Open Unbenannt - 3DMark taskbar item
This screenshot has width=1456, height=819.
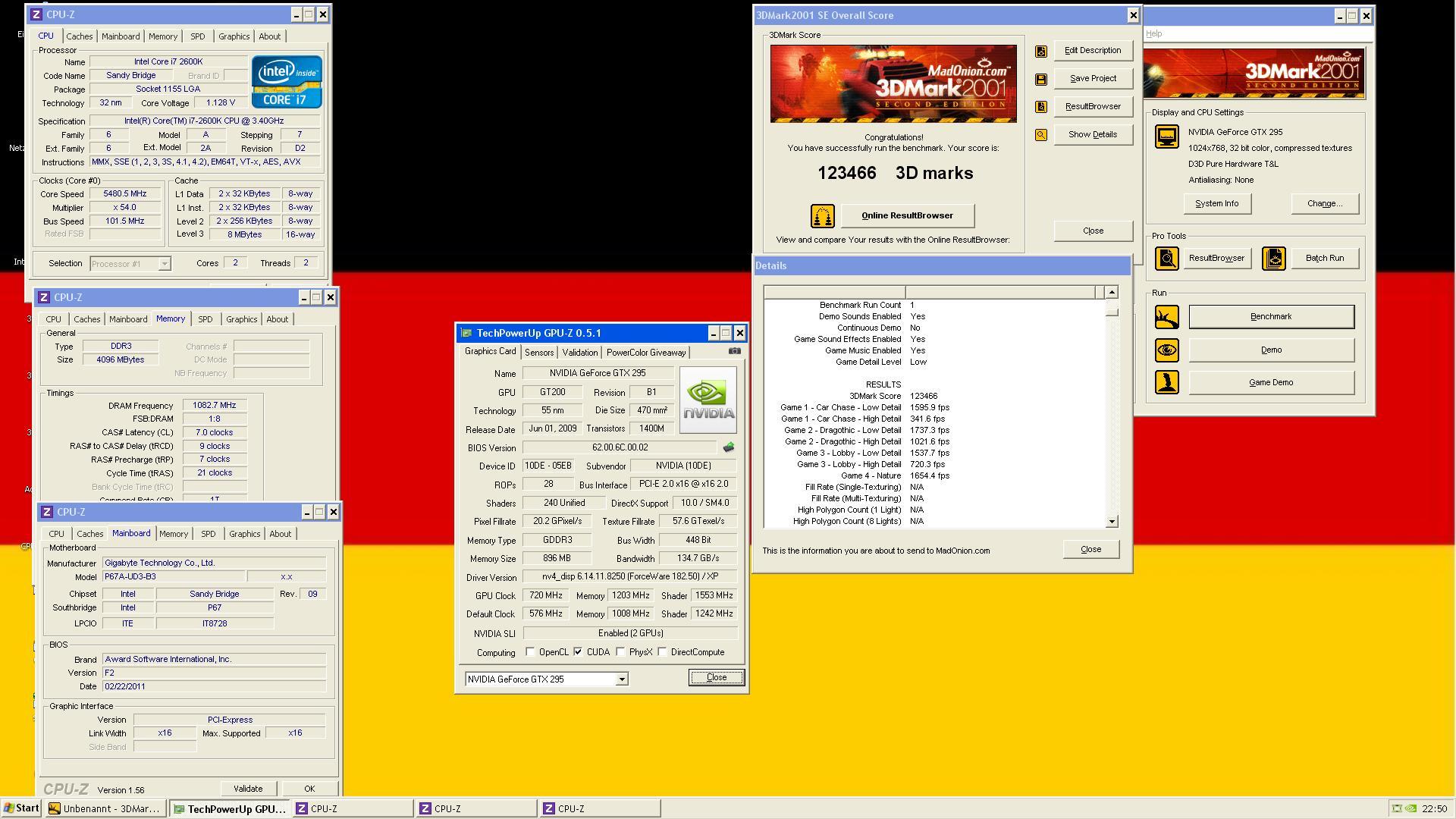(105, 809)
